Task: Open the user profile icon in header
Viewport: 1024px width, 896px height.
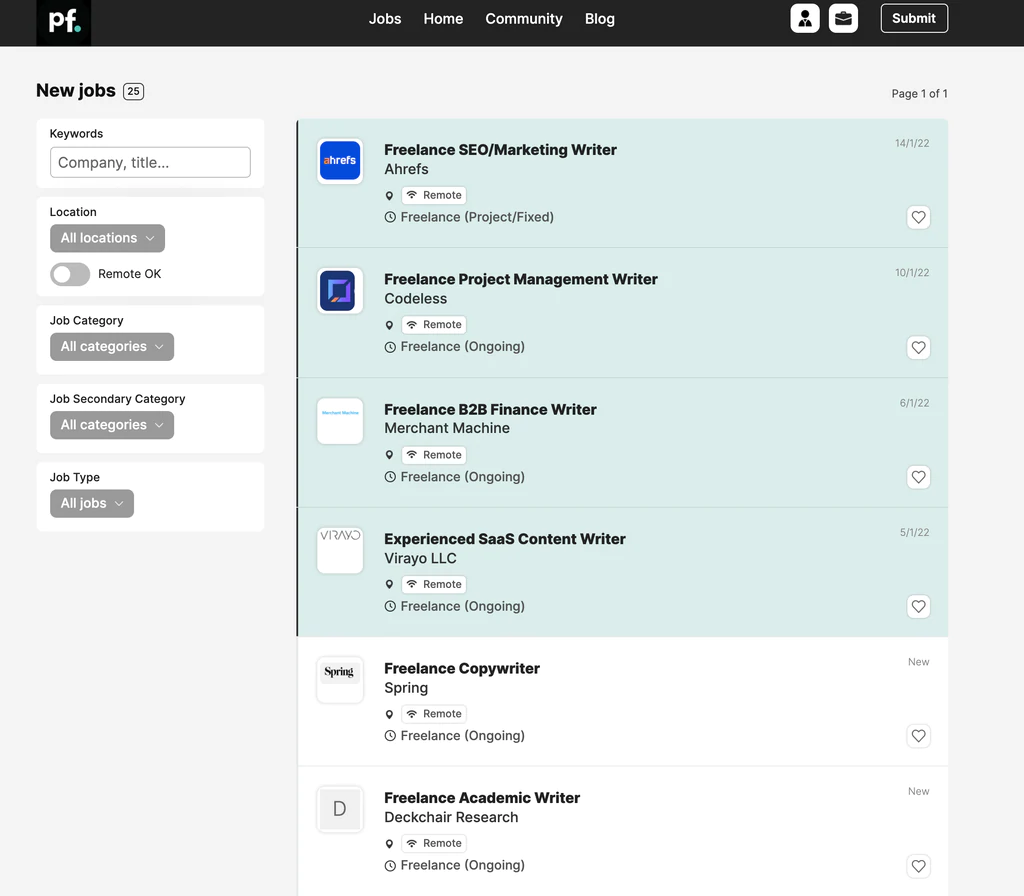Action: [805, 19]
